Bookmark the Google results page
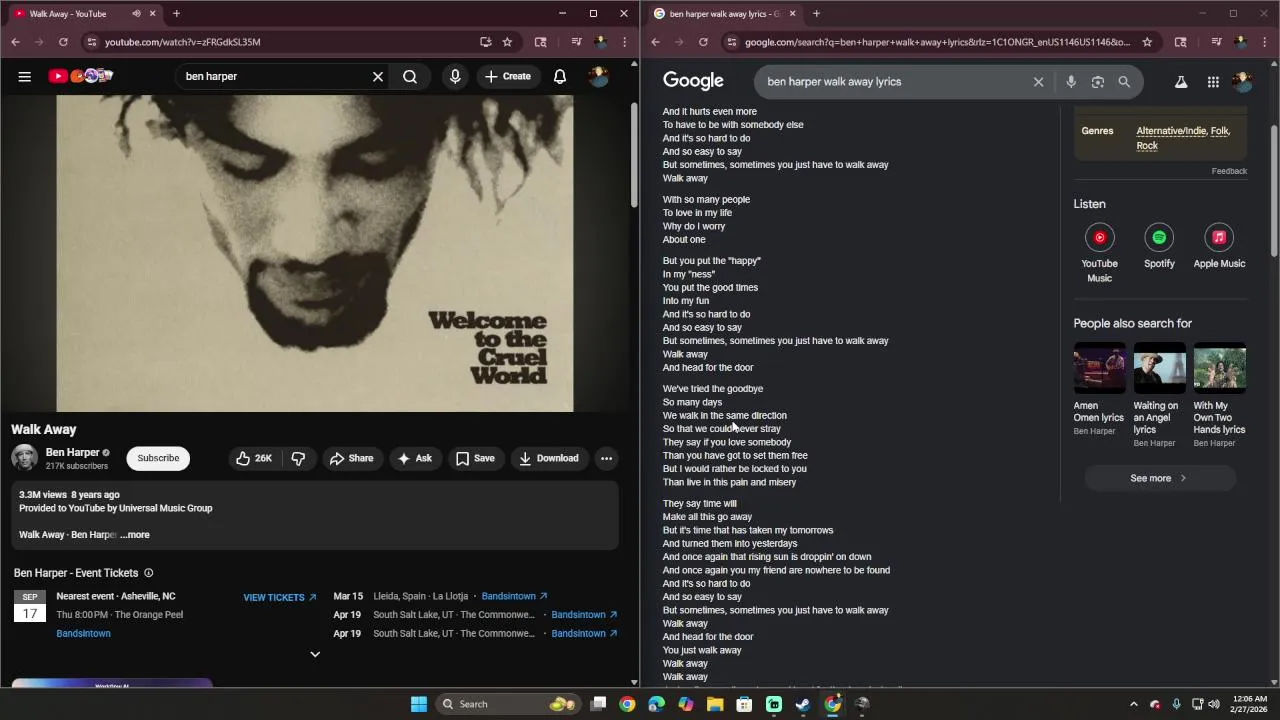 (1147, 42)
